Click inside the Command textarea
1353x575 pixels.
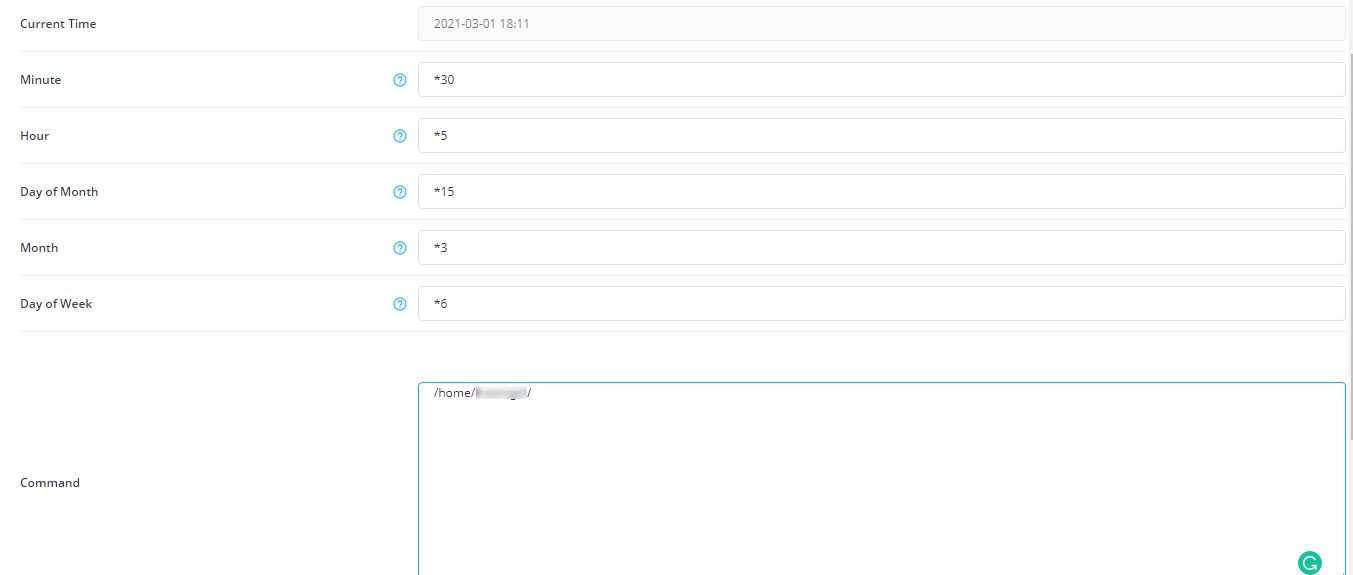(881, 479)
